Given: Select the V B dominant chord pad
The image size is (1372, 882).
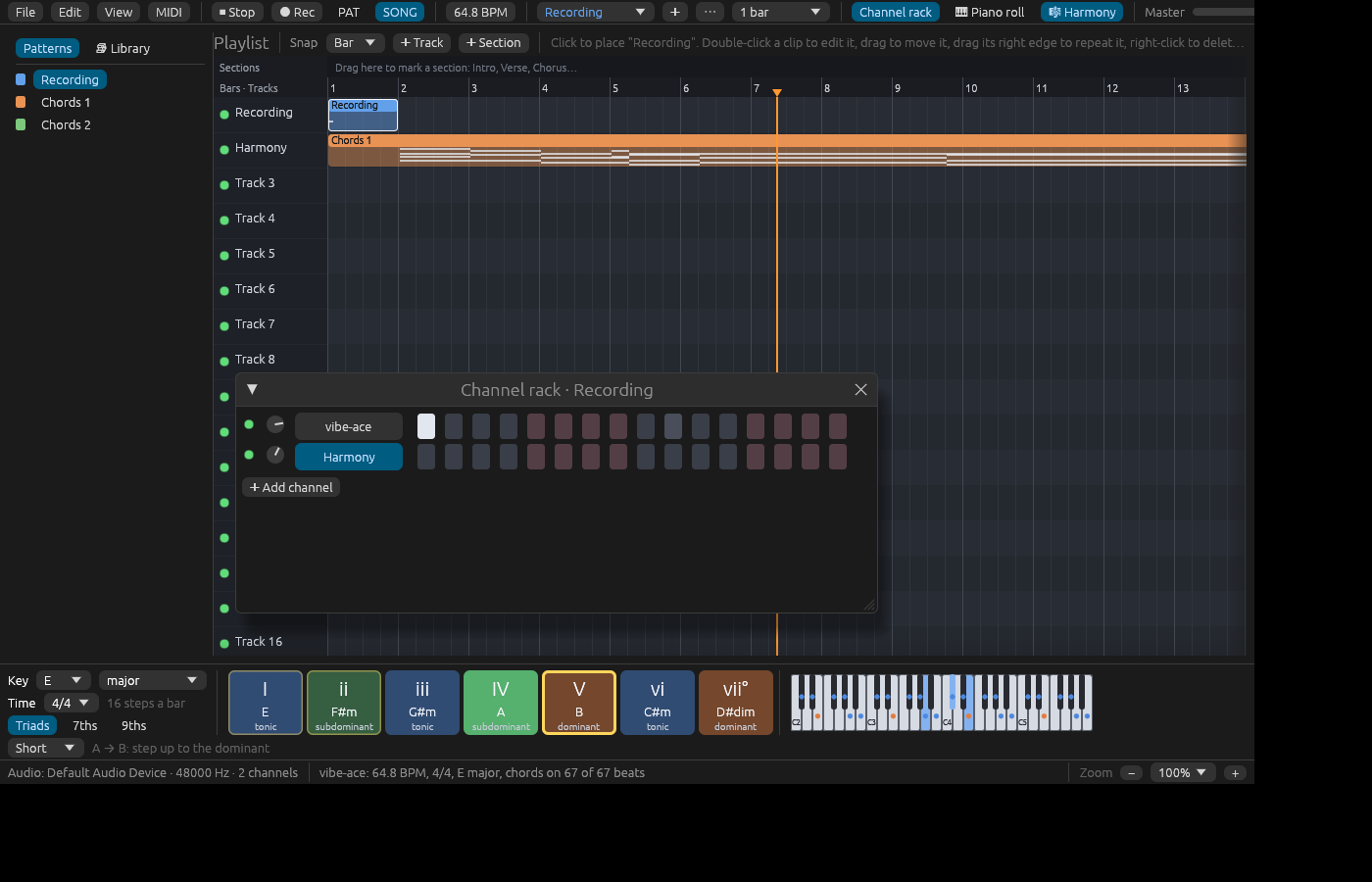Looking at the screenshot, I should coord(579,703).
